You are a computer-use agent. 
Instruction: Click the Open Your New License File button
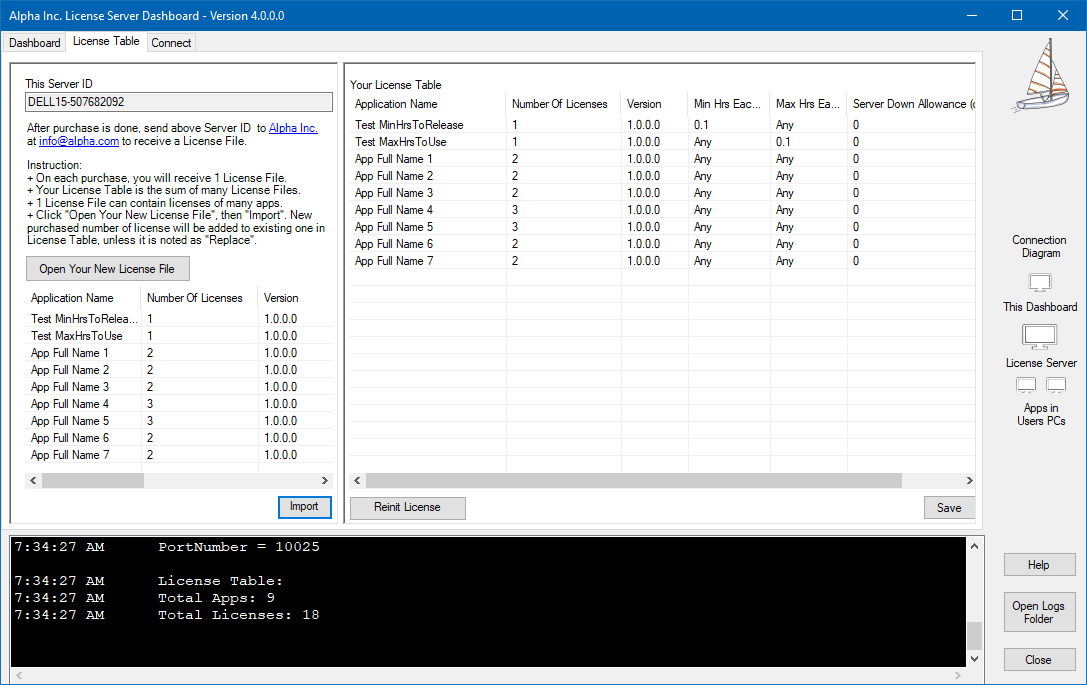[x=107, y=269]
